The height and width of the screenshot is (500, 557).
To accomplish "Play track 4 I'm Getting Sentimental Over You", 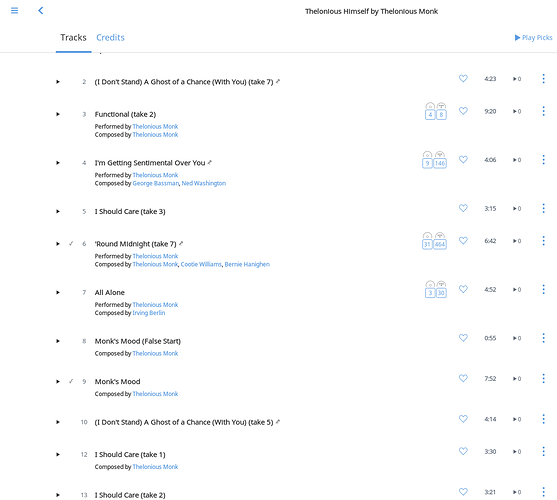I will (x=58, y=163).
